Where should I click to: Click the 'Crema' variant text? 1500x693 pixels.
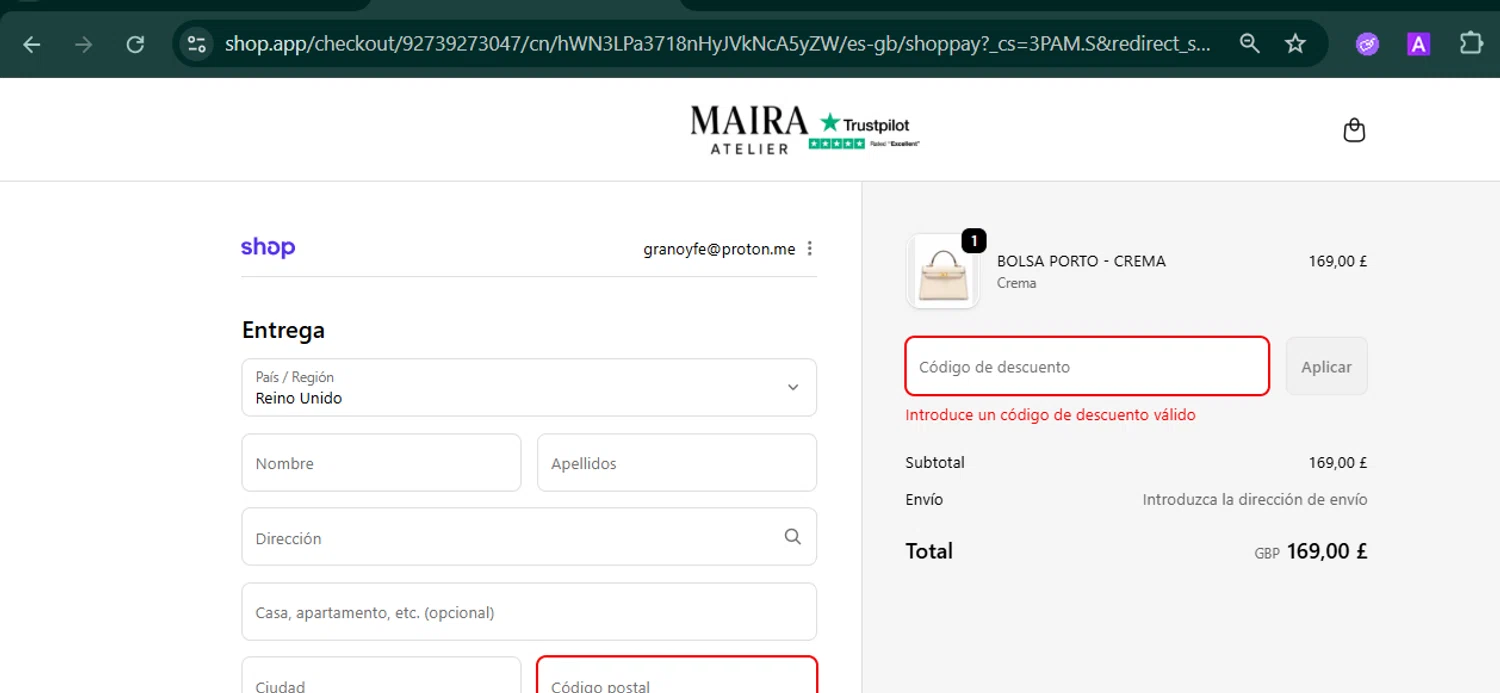pyautogui.click(x=1016, y=283)
